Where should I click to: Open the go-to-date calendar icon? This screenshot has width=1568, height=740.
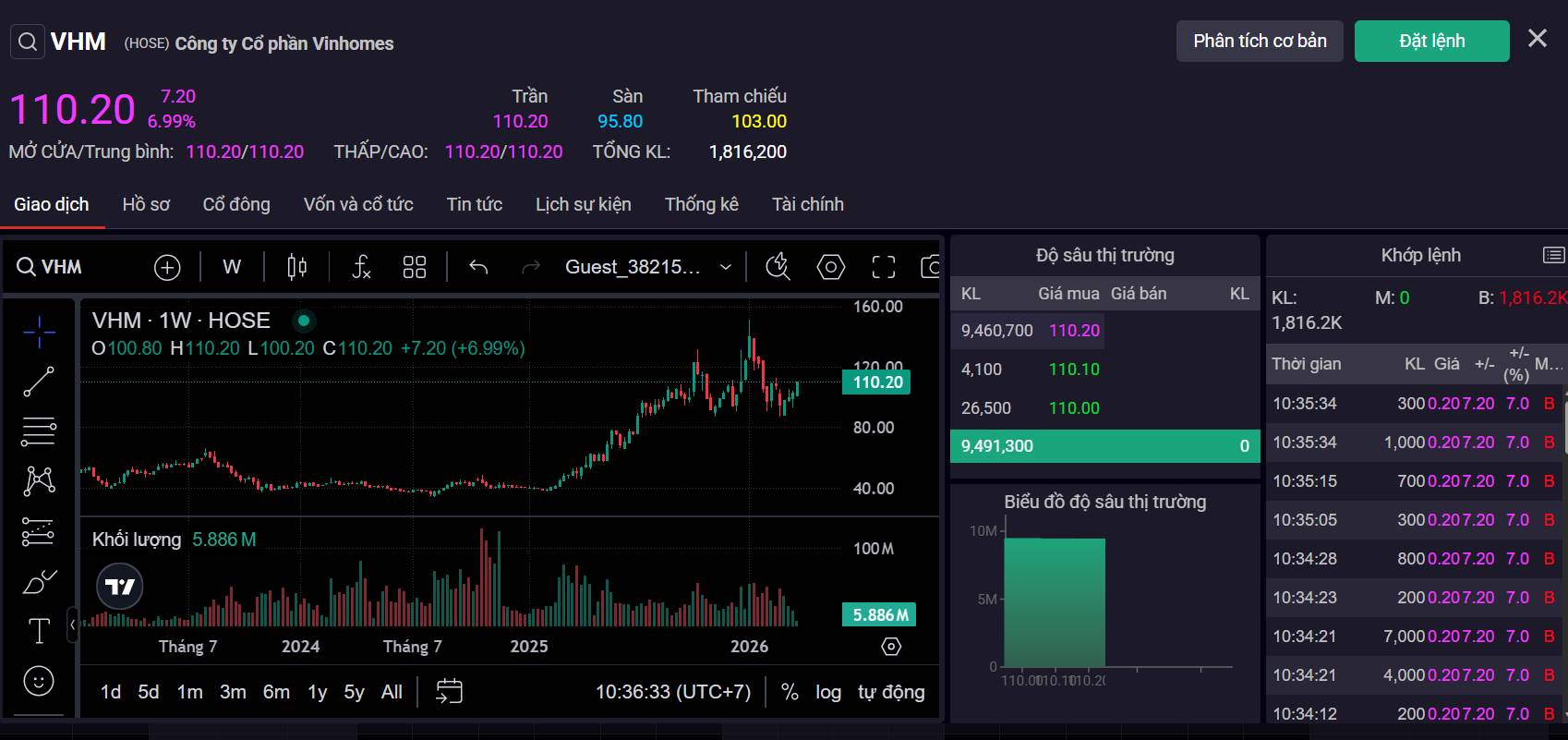449,691
